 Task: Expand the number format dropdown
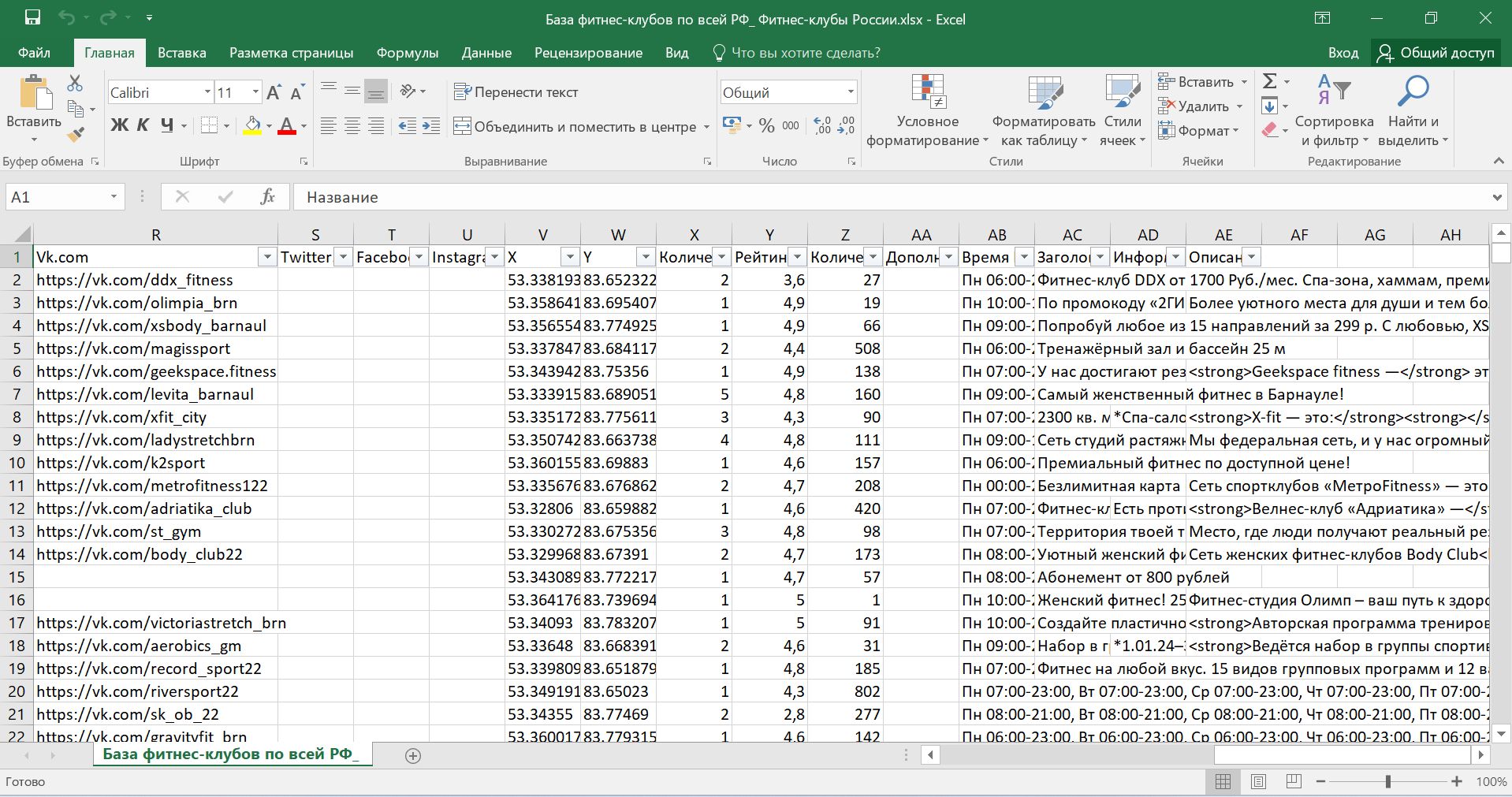pos(851,92)
